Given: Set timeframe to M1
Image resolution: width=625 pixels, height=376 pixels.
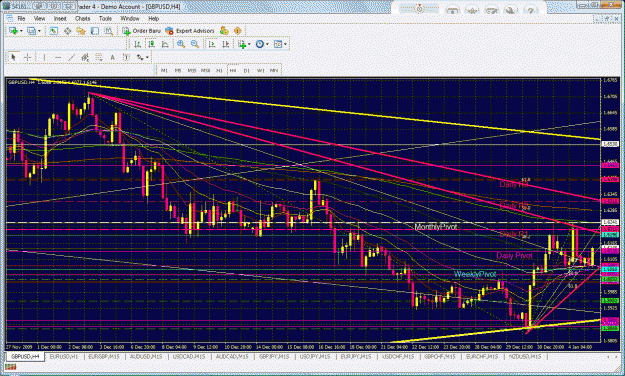Looking at the screenshot, I should tap(164, 71).
